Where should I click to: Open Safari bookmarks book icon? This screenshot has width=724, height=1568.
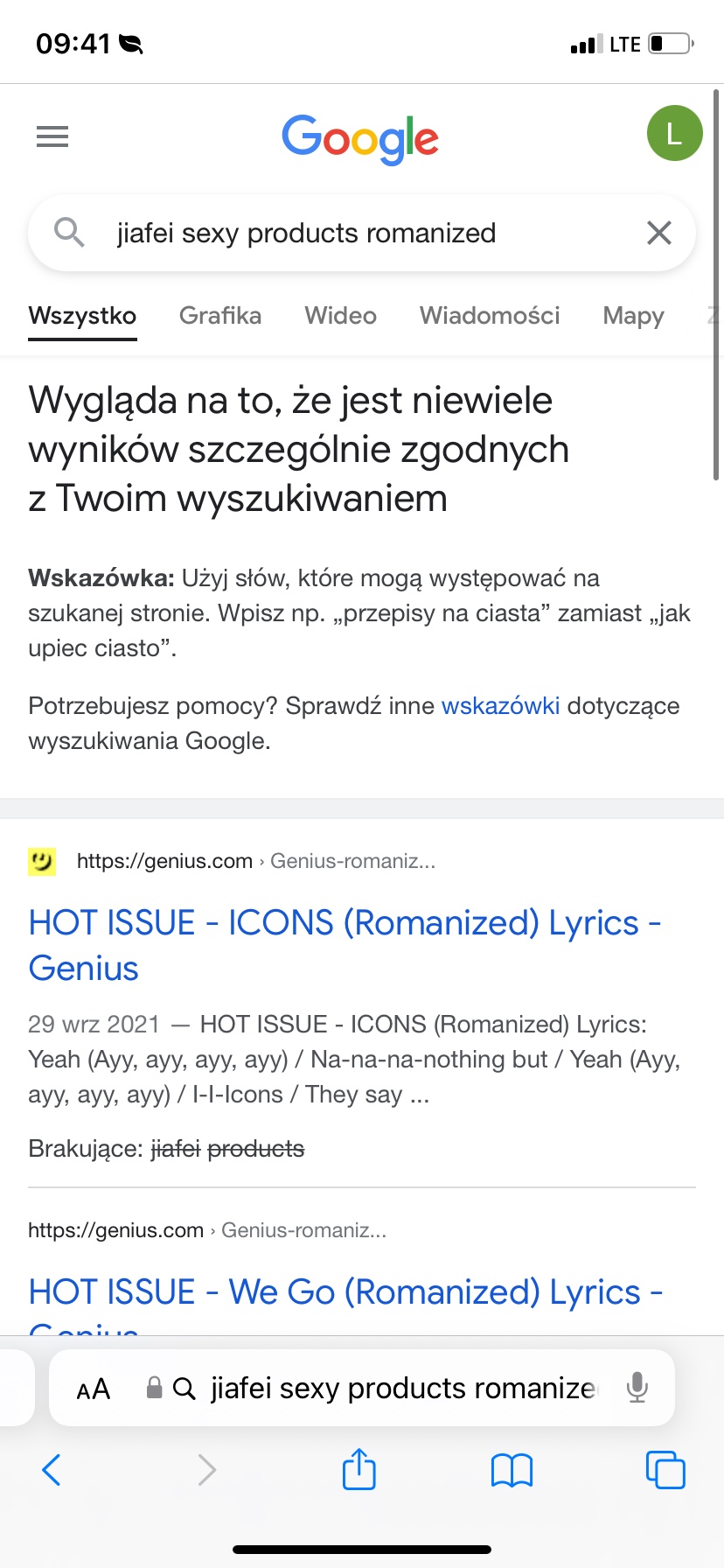[x=512, y=1470]
